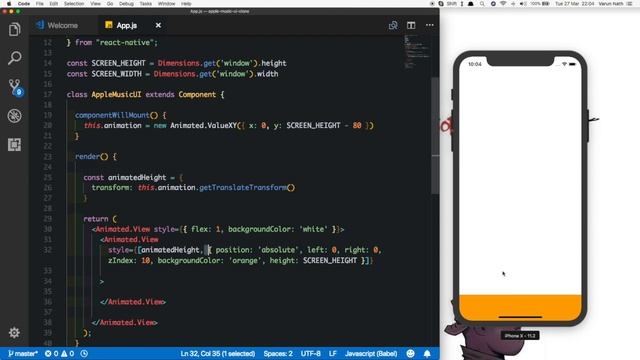This screenshot has height=360, width=640.
Task: Click the volume icon in menu bar
Action: (x=523, y=4)
